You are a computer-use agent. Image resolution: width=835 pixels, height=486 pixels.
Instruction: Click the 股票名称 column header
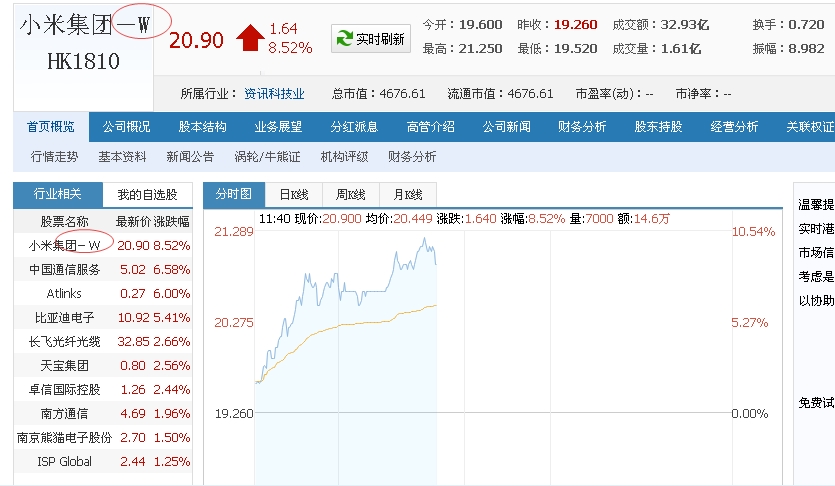pos(64,221)
